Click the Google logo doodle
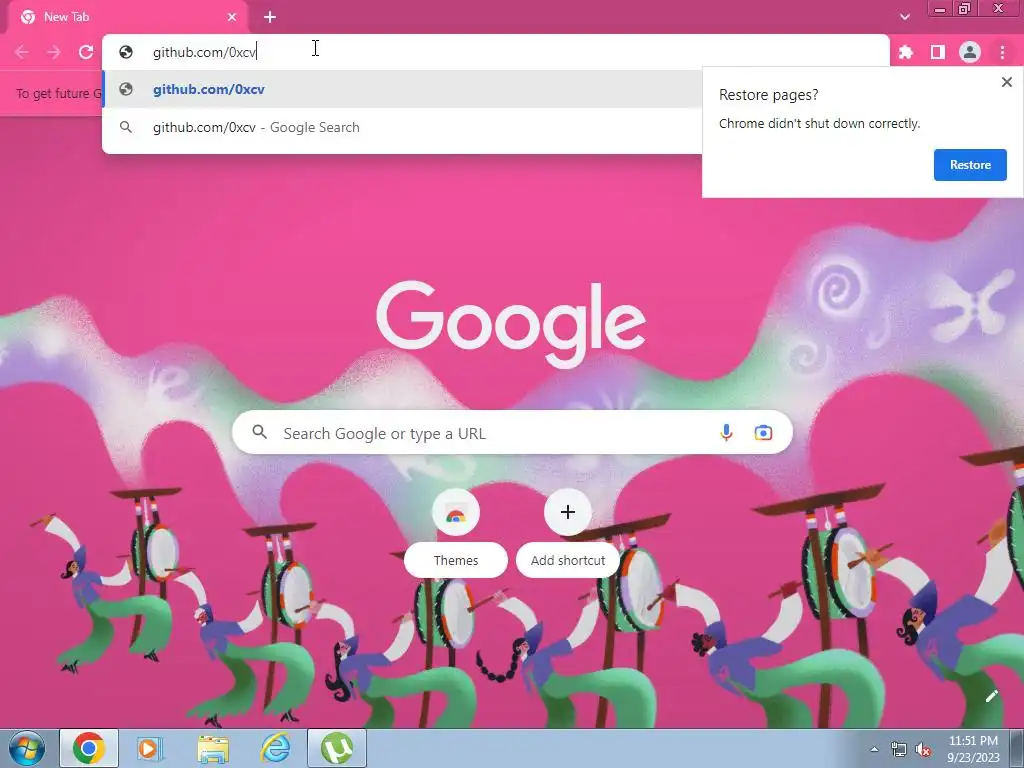The height and width of the screenshot is (768, 1024). pyautogui.click(x=511, y=325)
